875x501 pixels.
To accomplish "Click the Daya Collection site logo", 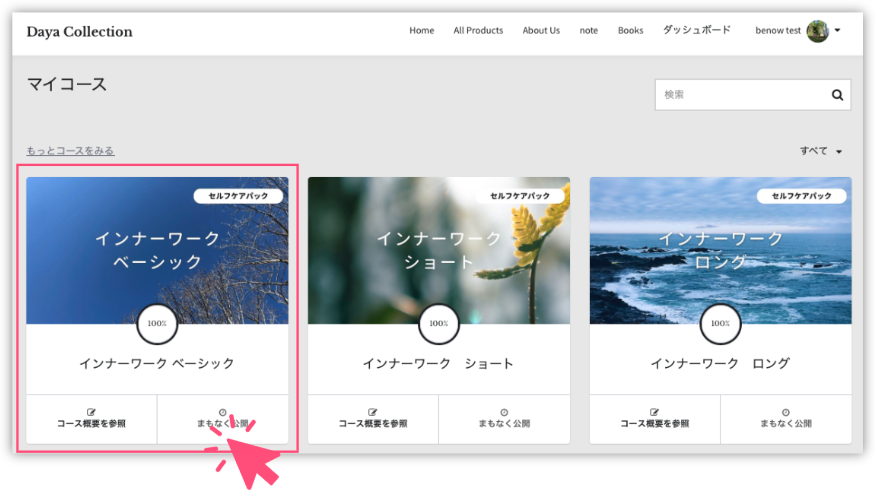I will point(80,32).
